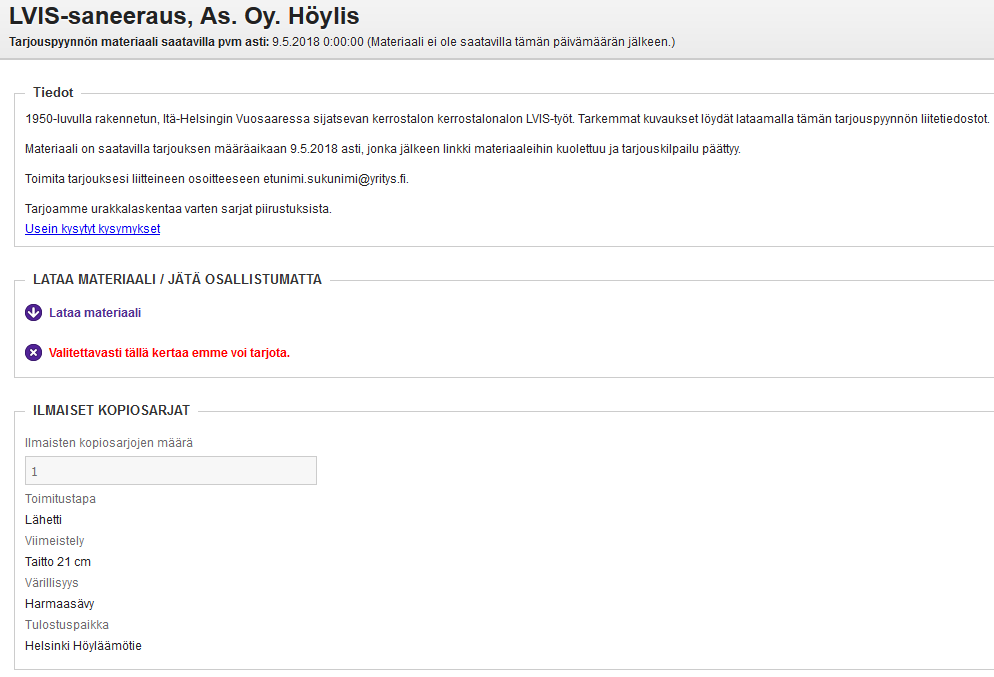The image size is (994, 677).
Task: Click the purple X decline icon
Action: [x=34, y=353]
